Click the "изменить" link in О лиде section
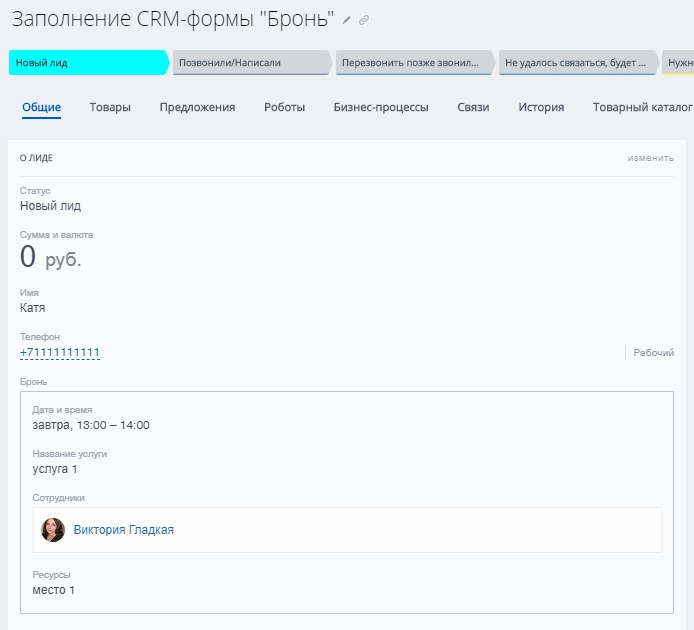 coord(651,158)
